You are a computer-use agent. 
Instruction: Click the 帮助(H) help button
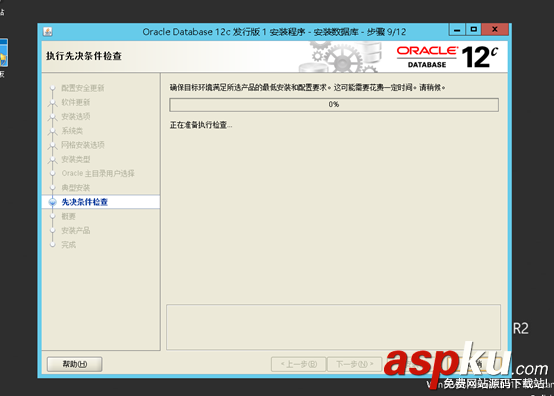pos(75,364)
